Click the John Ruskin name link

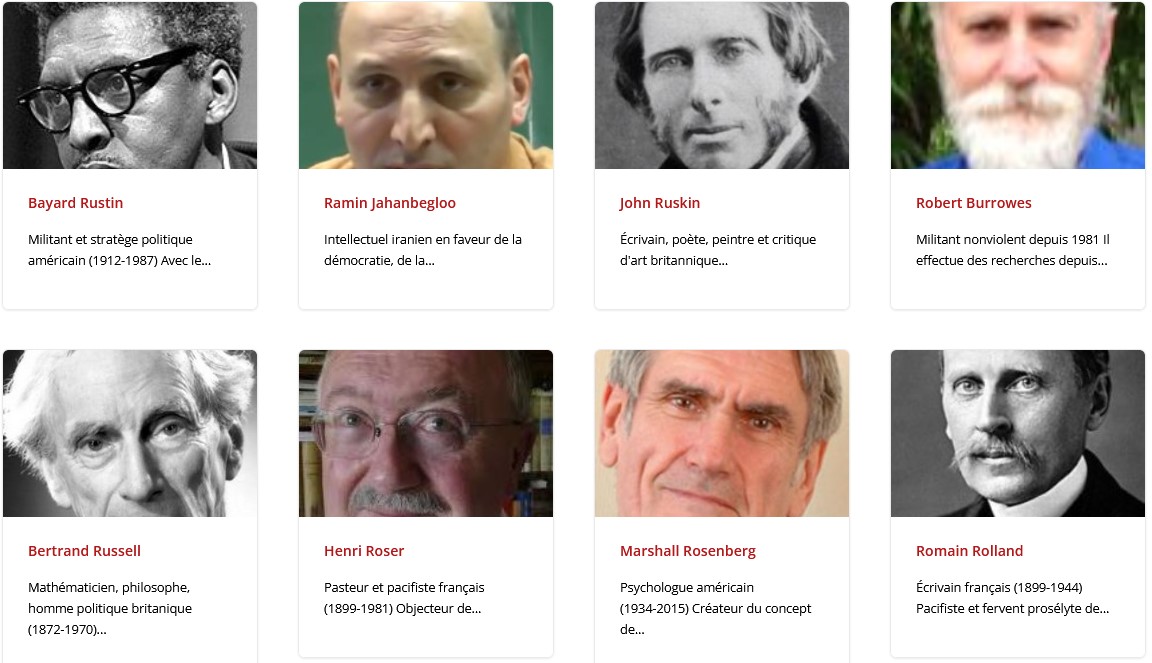click(x=660, y=203)
